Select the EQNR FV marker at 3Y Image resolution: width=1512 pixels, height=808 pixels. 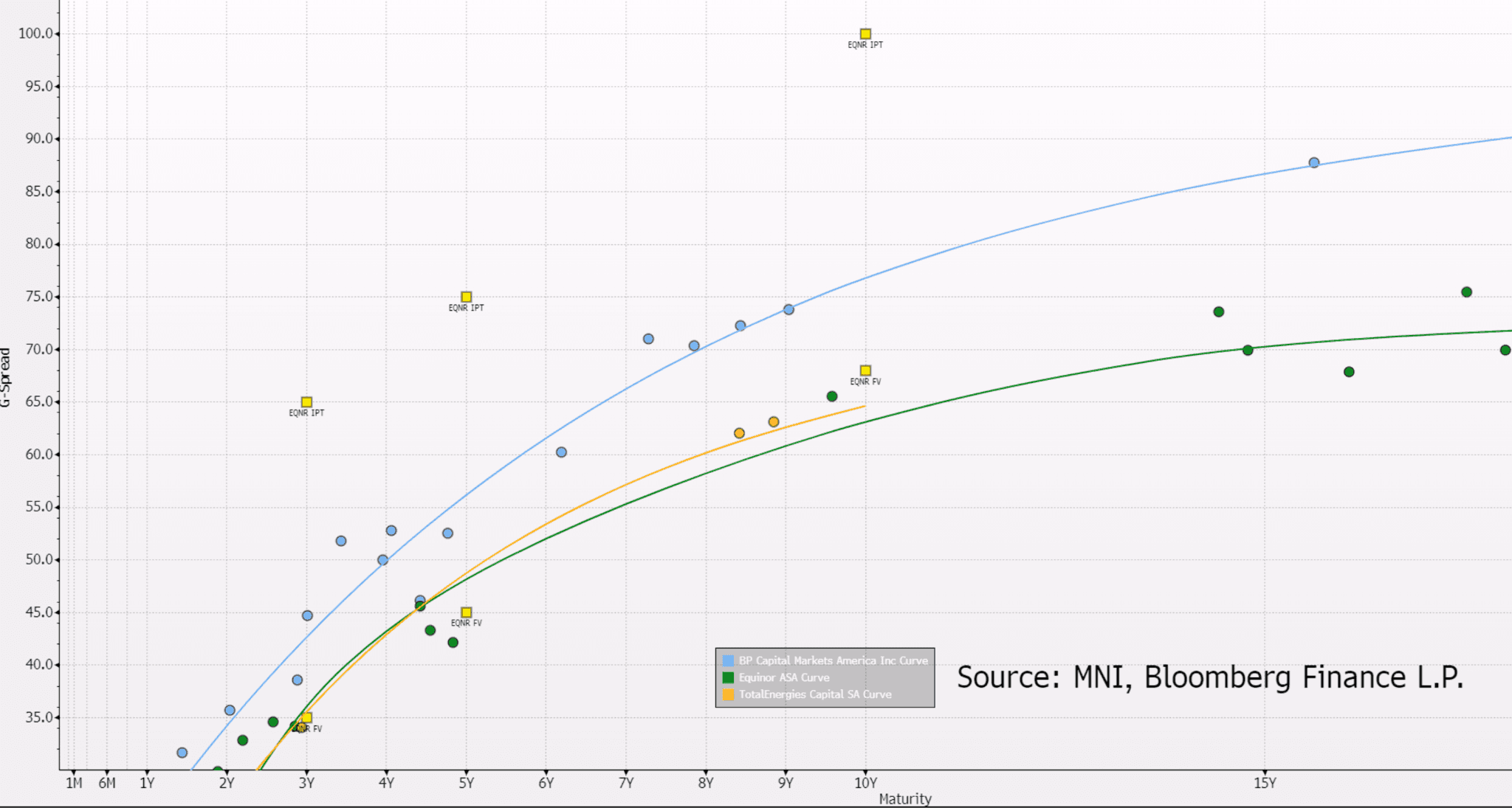[x=307, y=717]
